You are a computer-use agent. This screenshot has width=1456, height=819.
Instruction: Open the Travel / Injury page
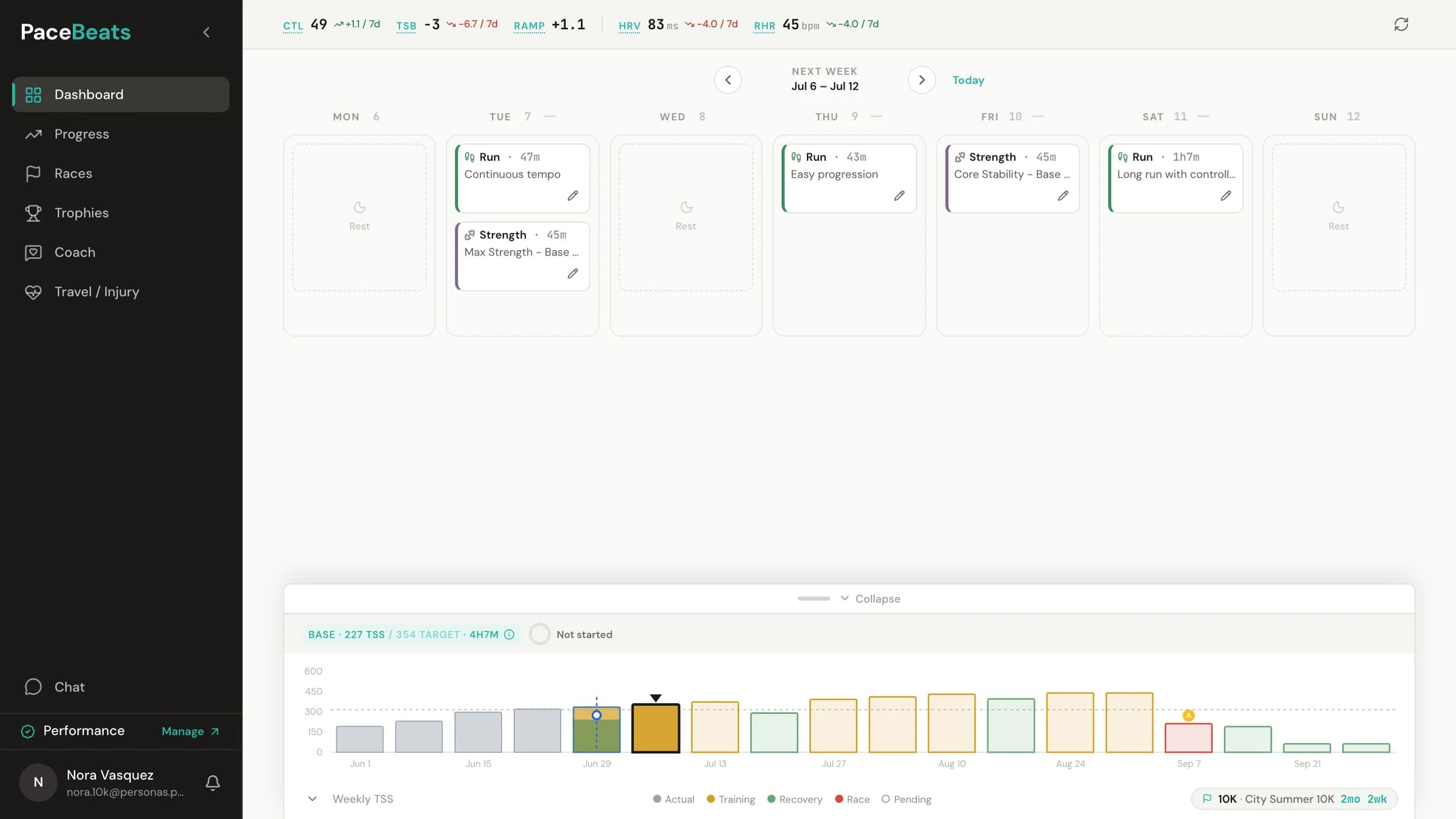121,291
